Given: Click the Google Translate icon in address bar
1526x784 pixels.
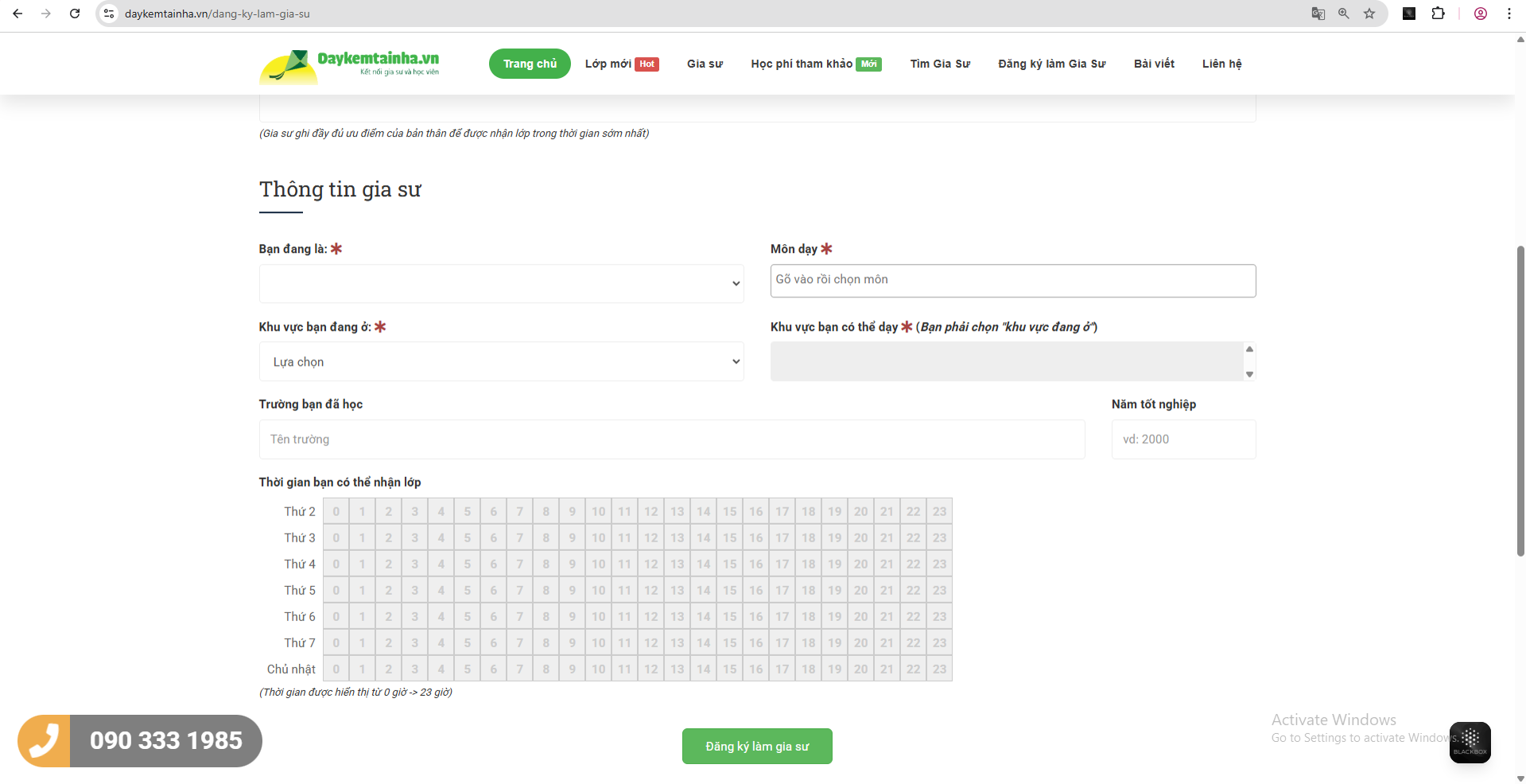Looking at the screenshot, I should pos(1318,14).
